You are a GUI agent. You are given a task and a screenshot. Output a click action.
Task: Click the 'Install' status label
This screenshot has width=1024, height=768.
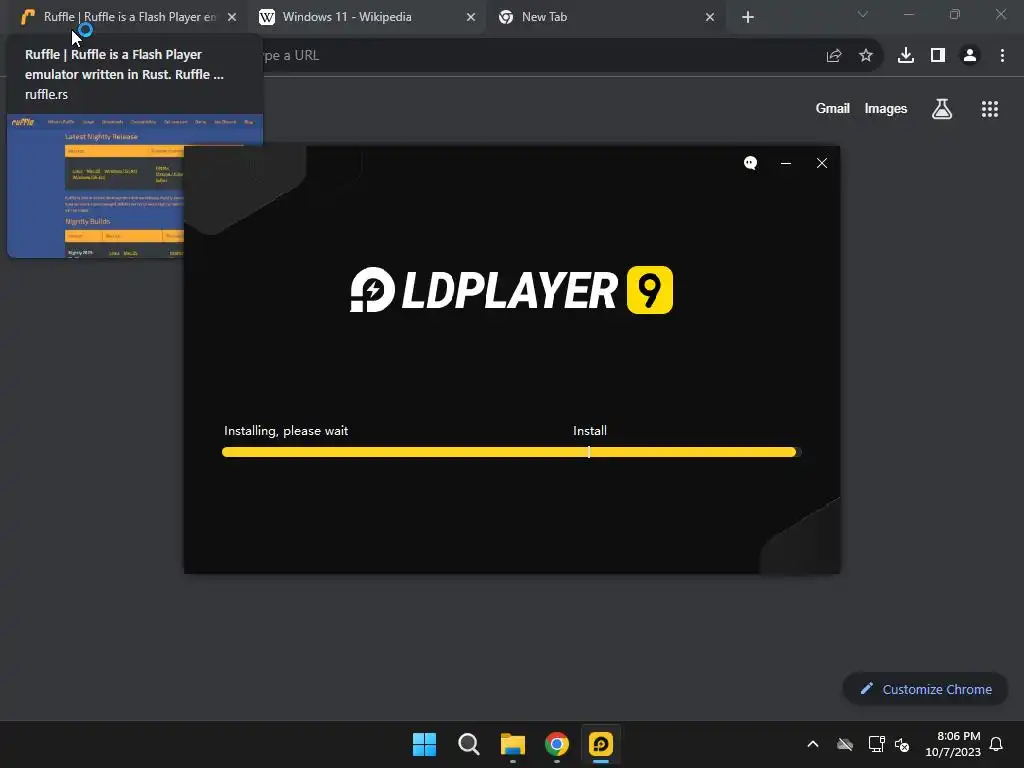tap(590, 431)
